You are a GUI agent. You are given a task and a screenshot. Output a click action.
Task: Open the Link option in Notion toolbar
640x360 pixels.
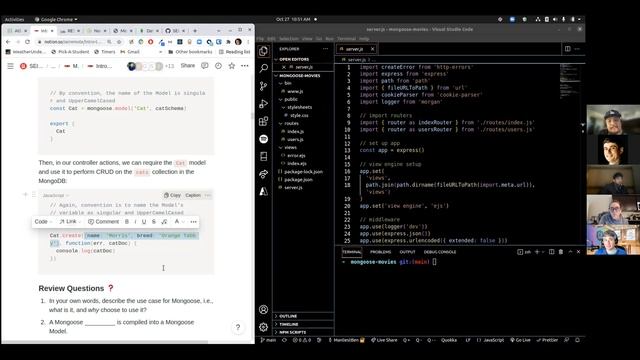pos(70,222)
